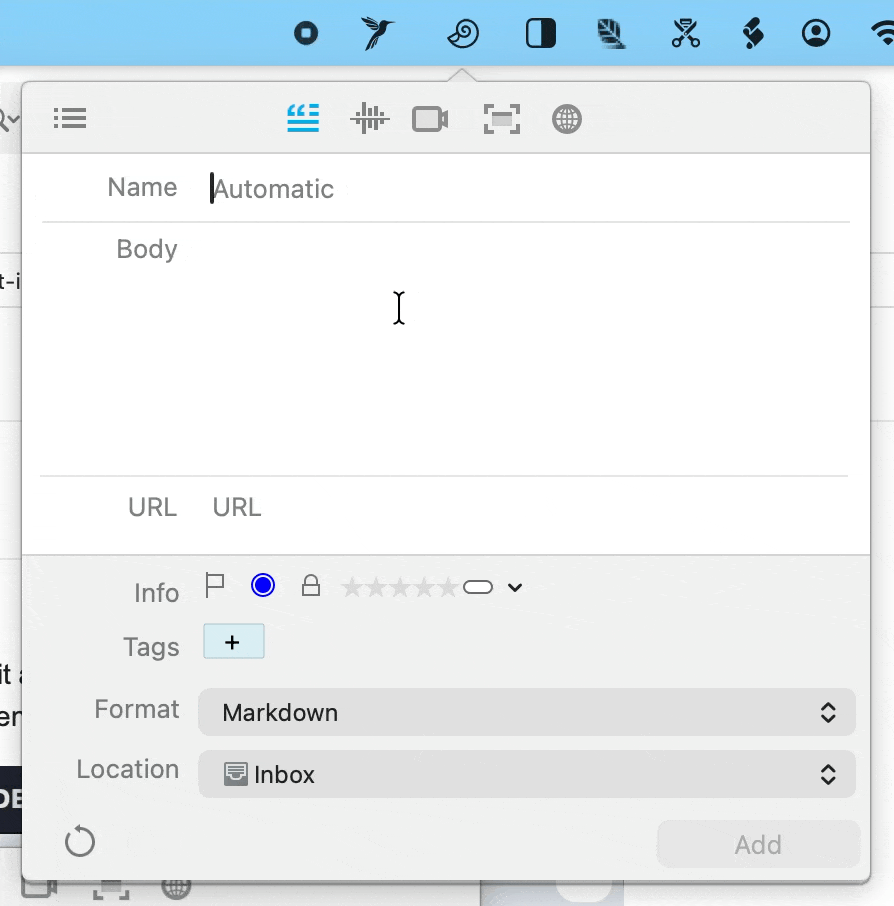This screenshot has height=906, width=894.
Task: Click the leaf icon in the menu bar
Action: pos(611,34)
